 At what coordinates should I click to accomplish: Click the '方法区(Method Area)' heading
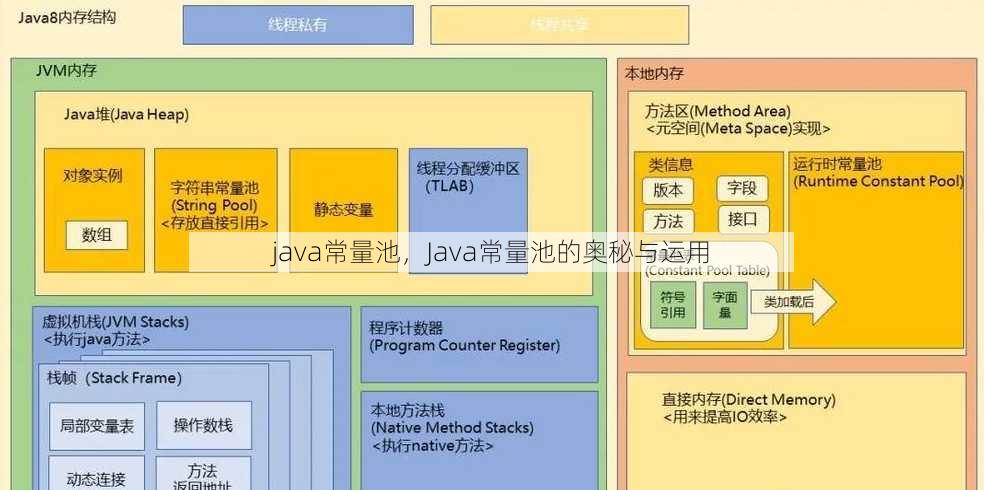click(x=718, y=111)
